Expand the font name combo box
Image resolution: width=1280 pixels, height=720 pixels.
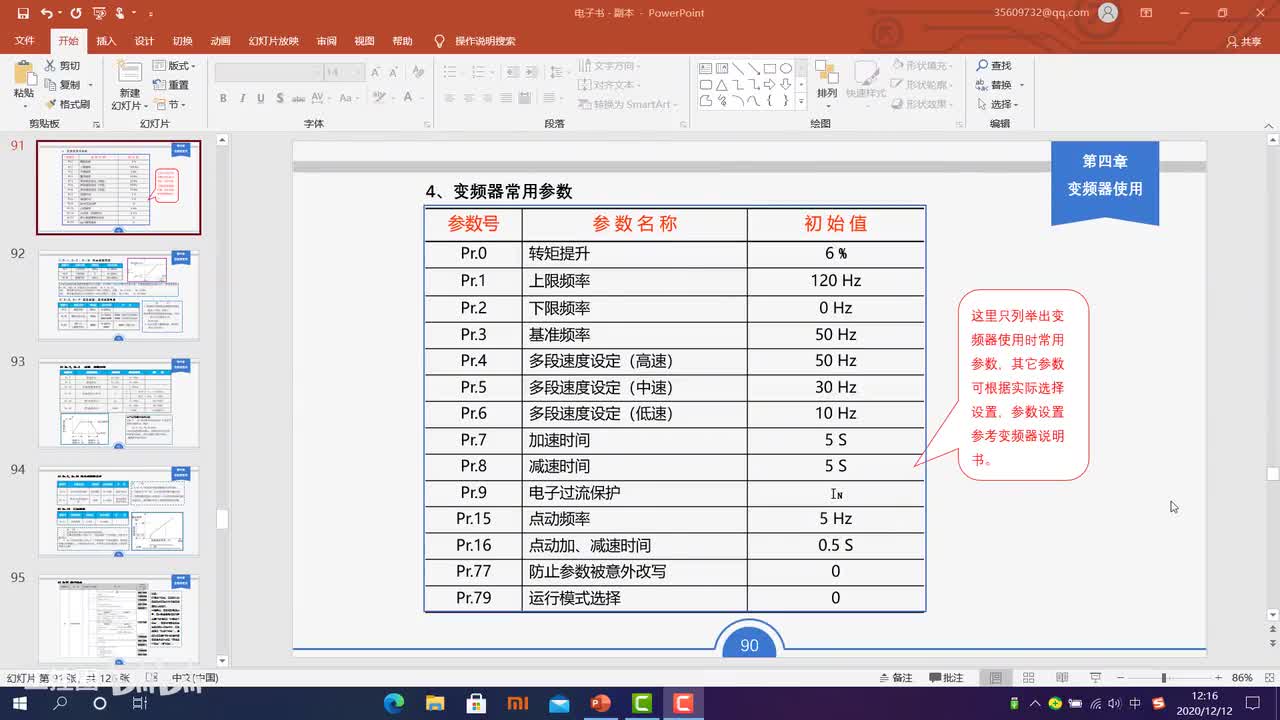point(317,72)
